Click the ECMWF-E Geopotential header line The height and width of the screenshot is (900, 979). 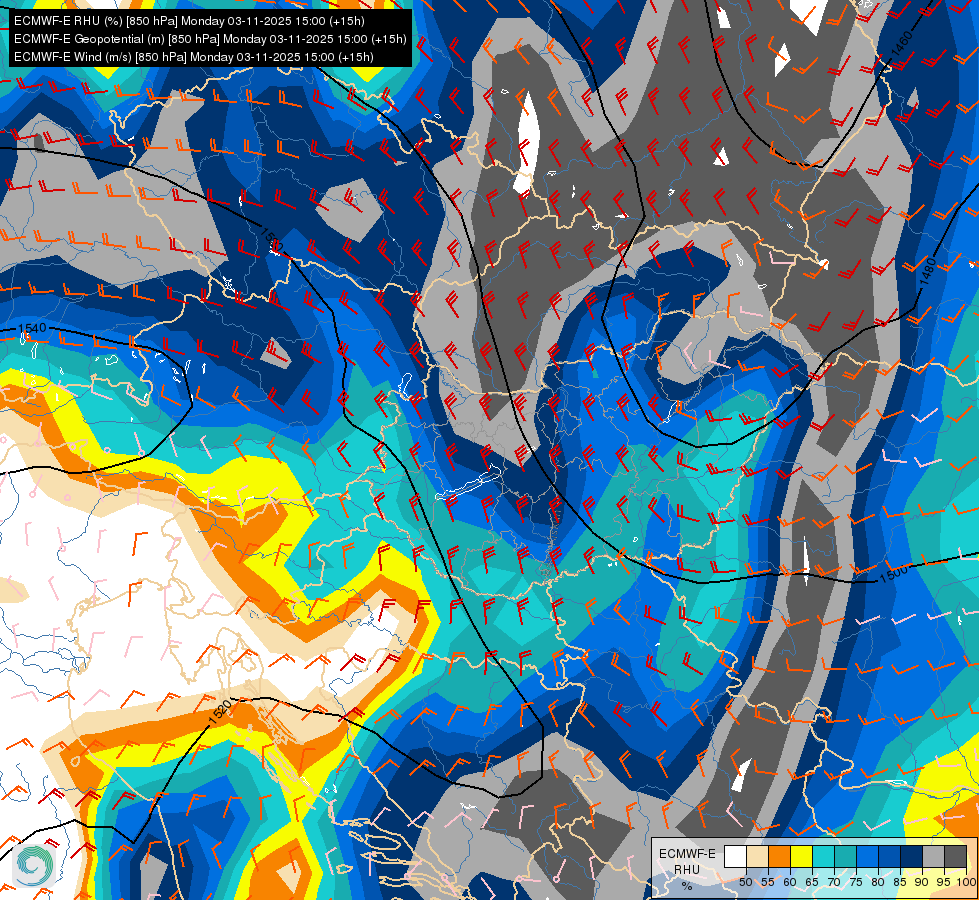pyautogui.click(x=210, y=39)
